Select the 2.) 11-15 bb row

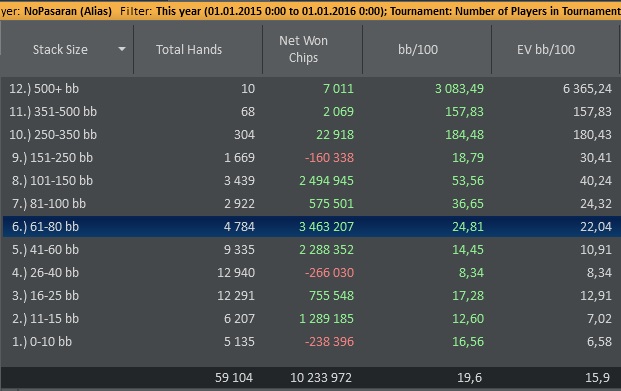click(312, 318)
